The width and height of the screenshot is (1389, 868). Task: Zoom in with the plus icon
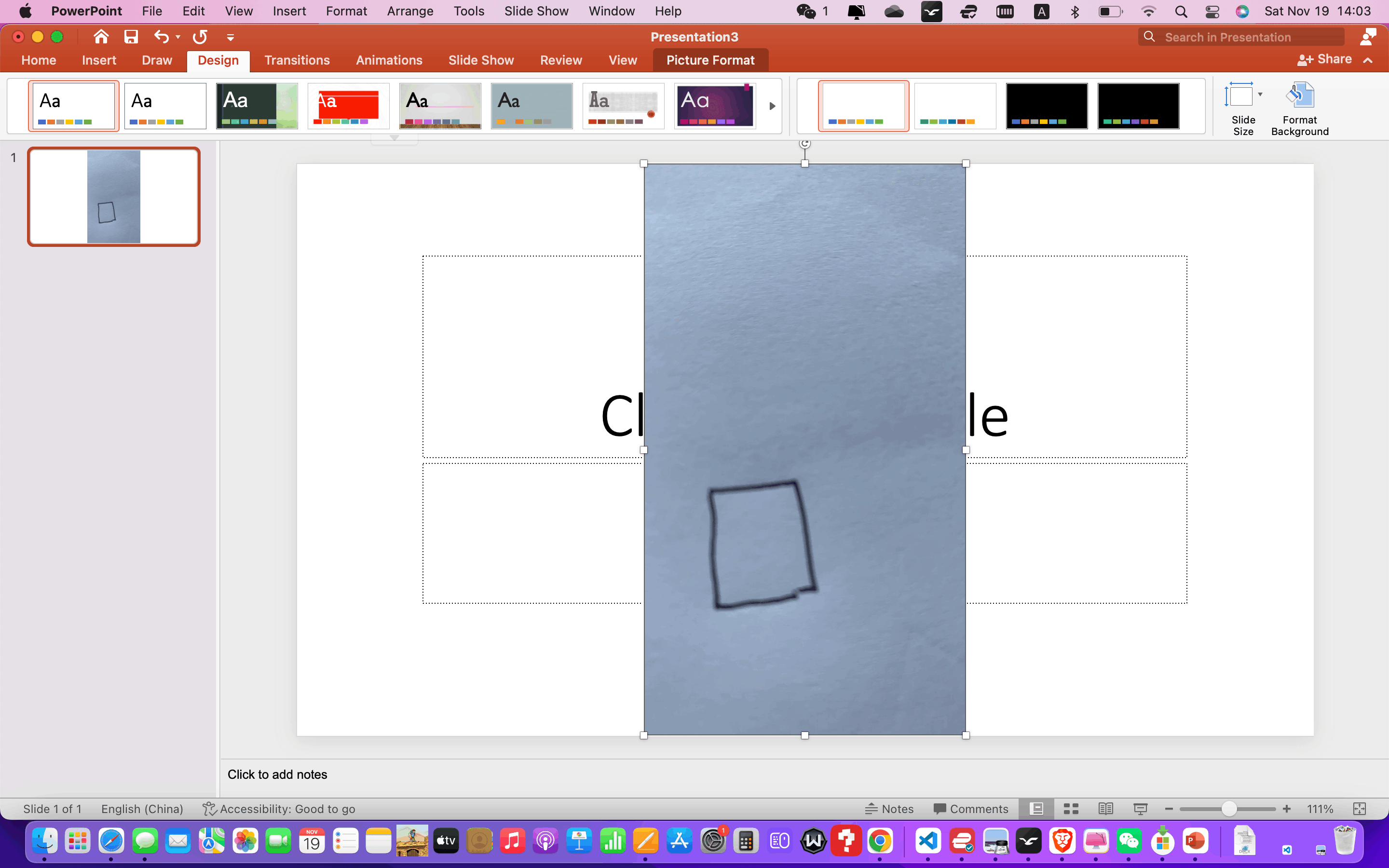tap(1287, 809)
